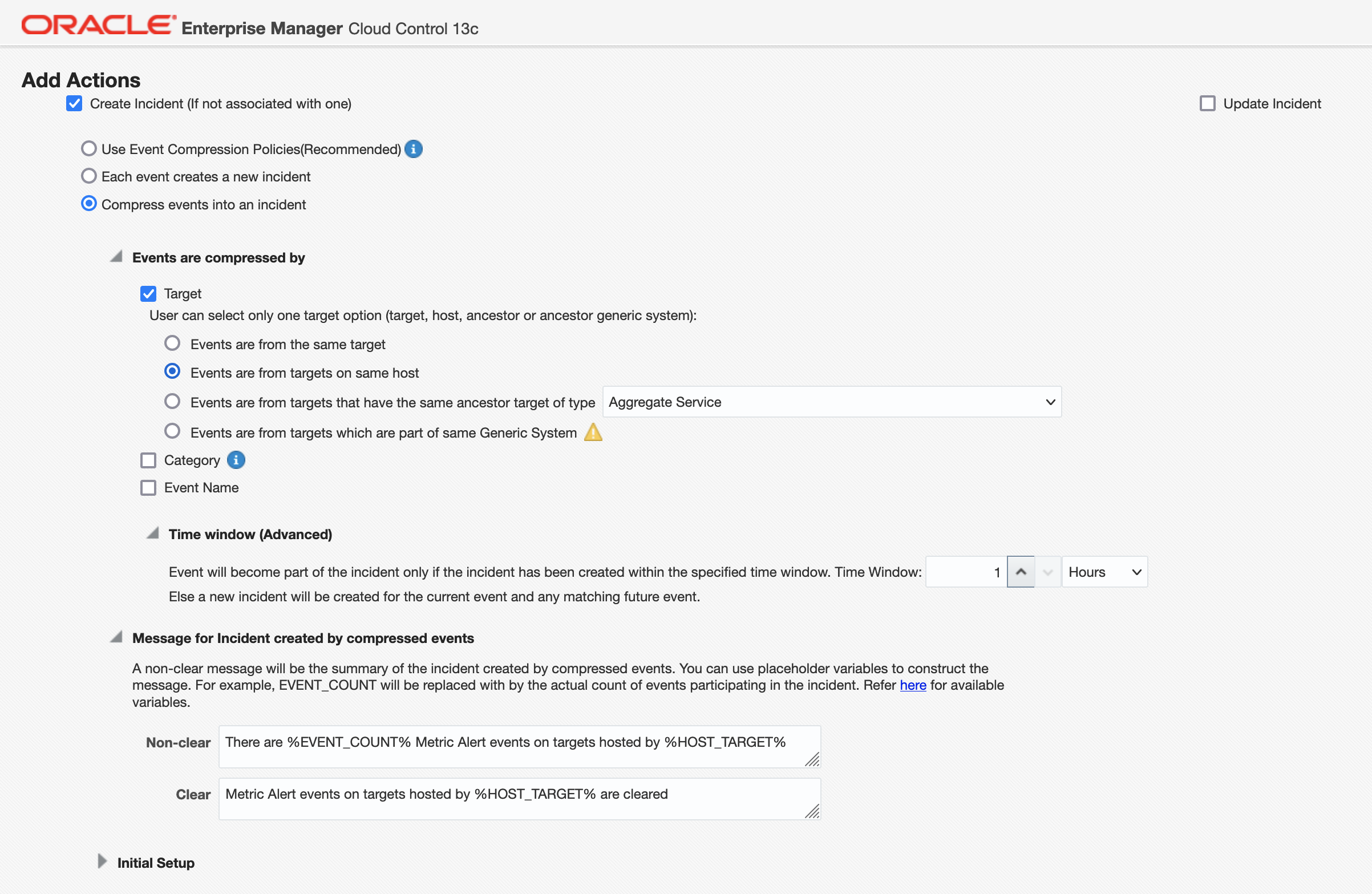Expand the Initial Setup section
The width and height of the screenshot is (1372, 894).
102,861
